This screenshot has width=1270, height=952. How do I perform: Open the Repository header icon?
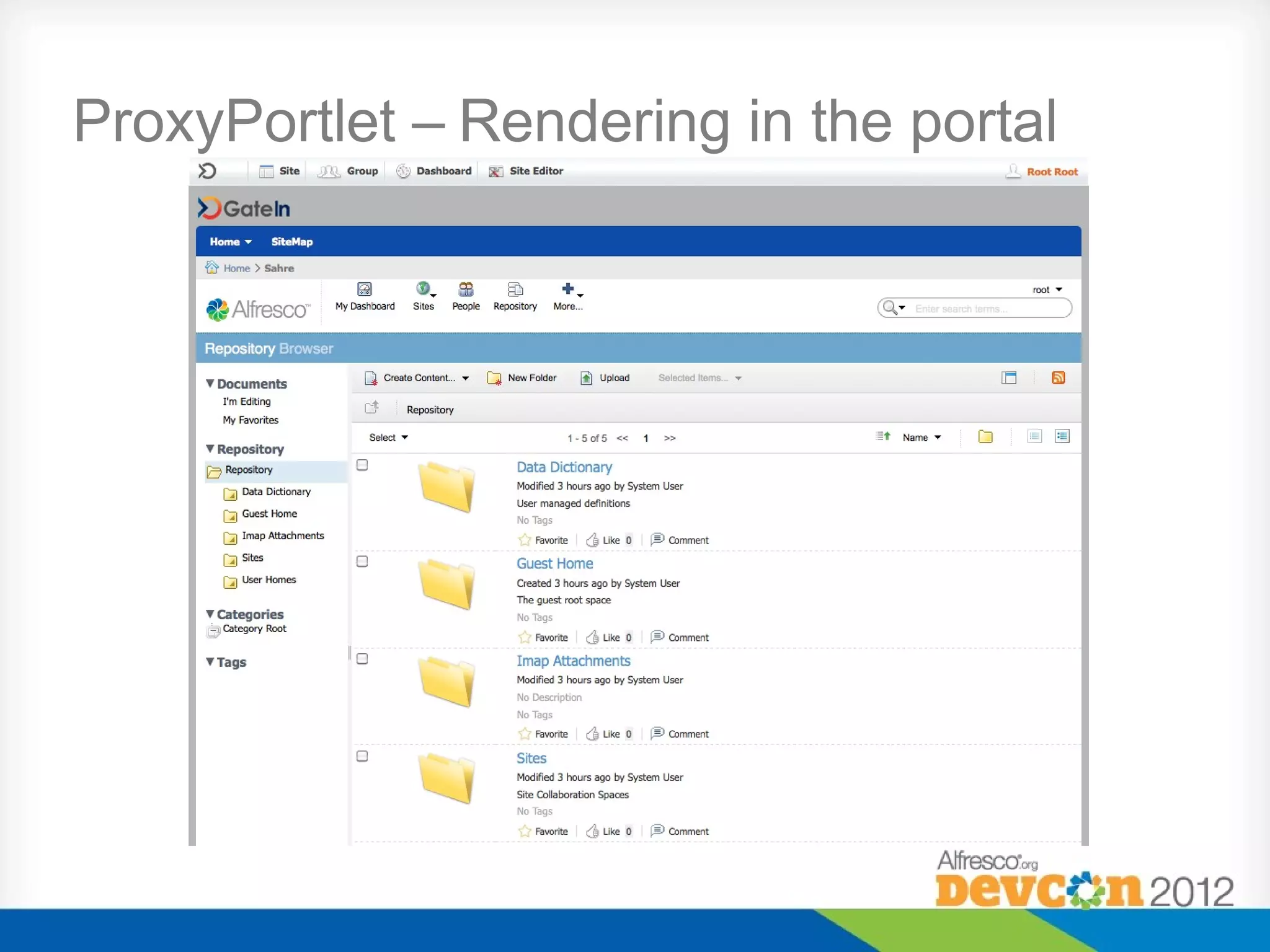tap(515, 297)
